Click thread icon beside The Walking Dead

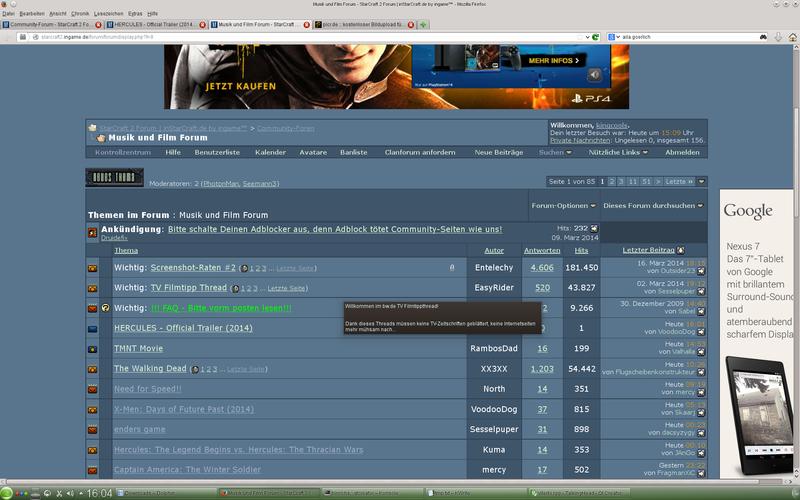(92, 369)
